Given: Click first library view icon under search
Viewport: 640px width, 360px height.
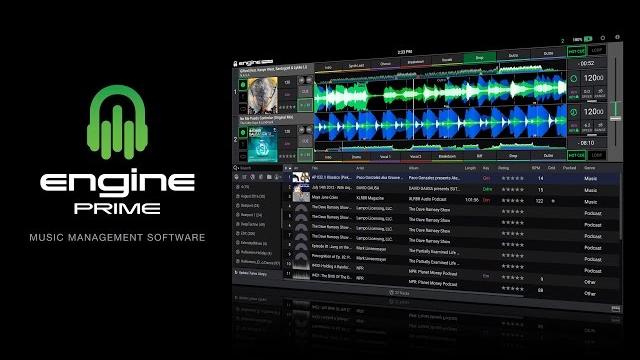Looking at the screenshot, I should click(x=236, y=177).
